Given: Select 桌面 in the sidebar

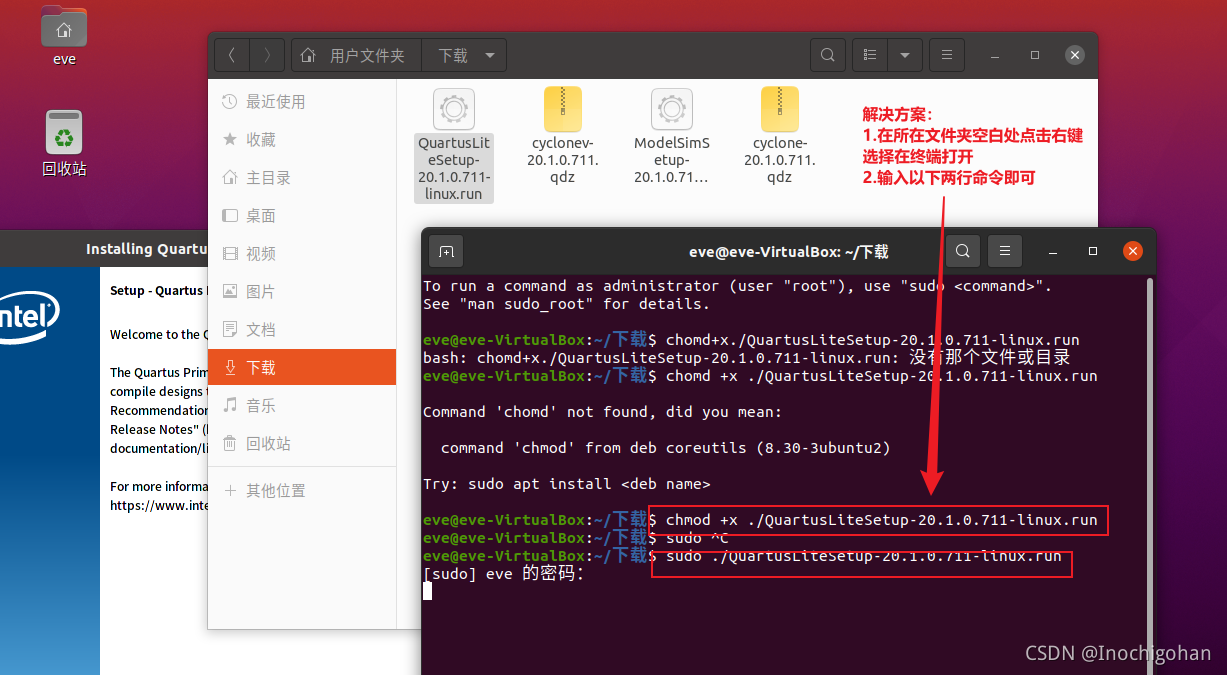Looking at the screenshot, I should [302, 216].
